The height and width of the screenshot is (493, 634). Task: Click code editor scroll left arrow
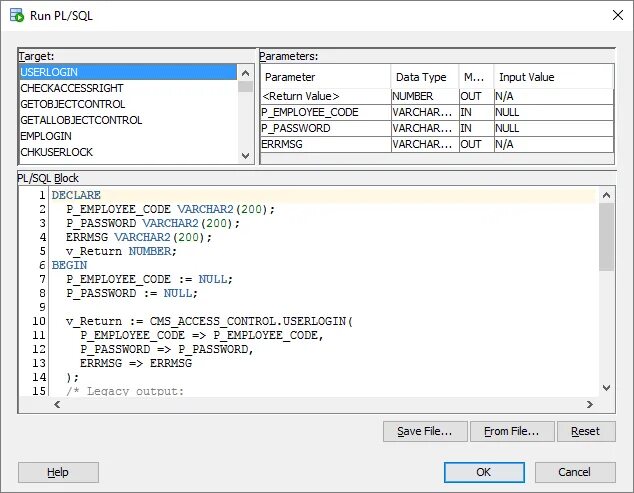pos(57,404)
